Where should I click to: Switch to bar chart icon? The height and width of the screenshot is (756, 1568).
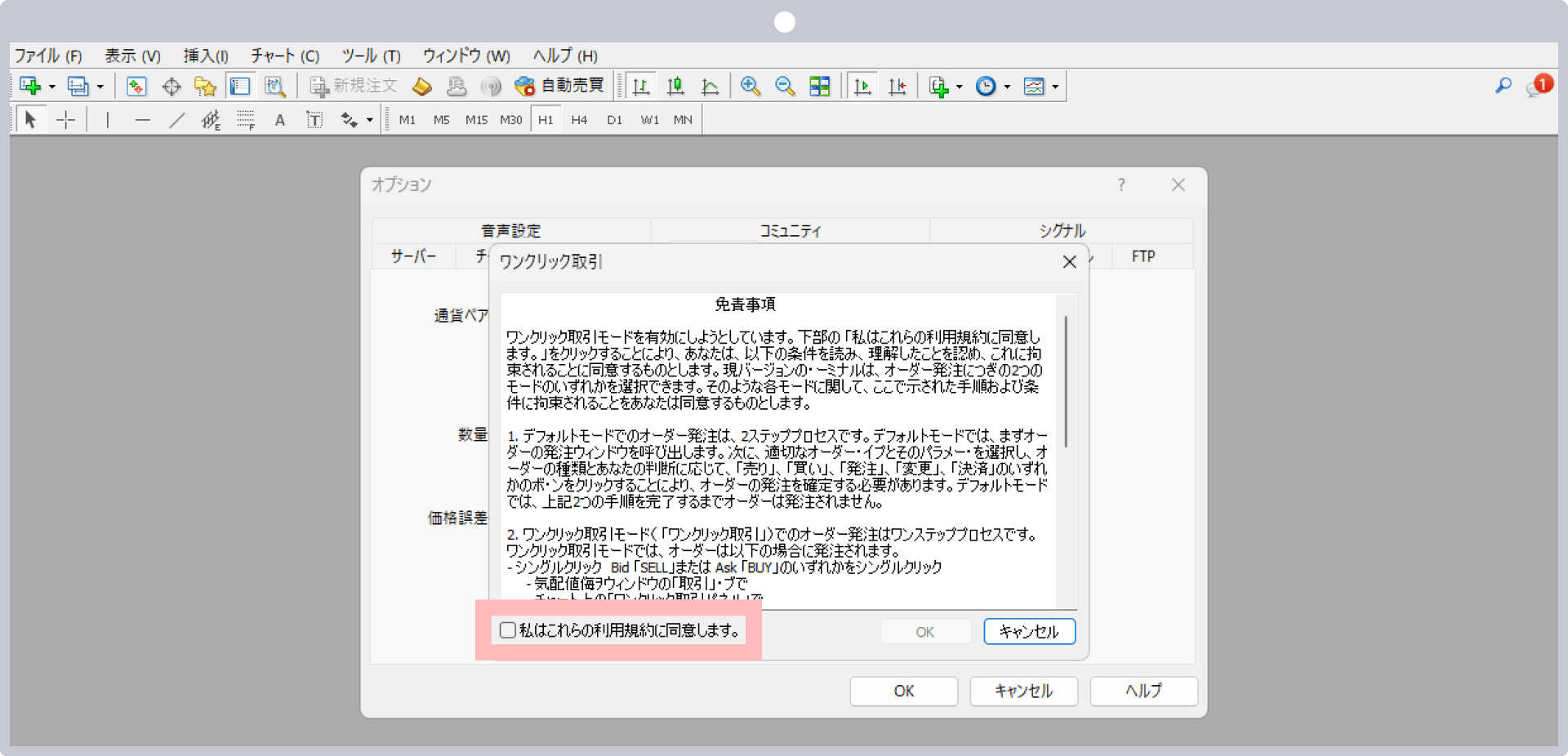click(641, 86)
